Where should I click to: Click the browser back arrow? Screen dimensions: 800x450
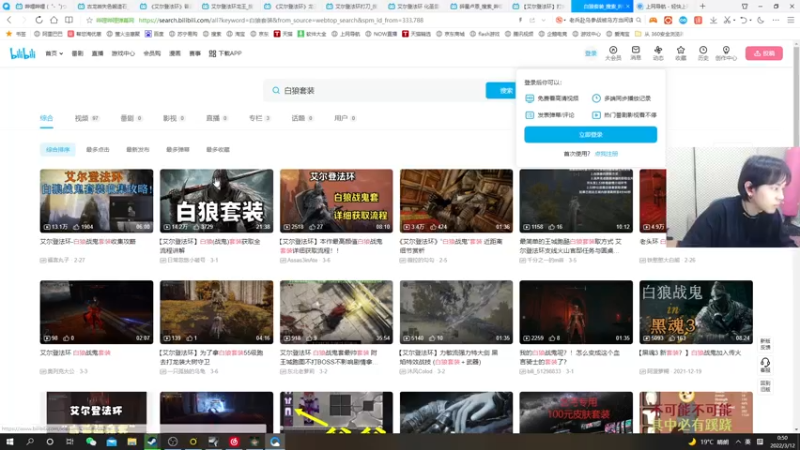[x=9, y=20]
